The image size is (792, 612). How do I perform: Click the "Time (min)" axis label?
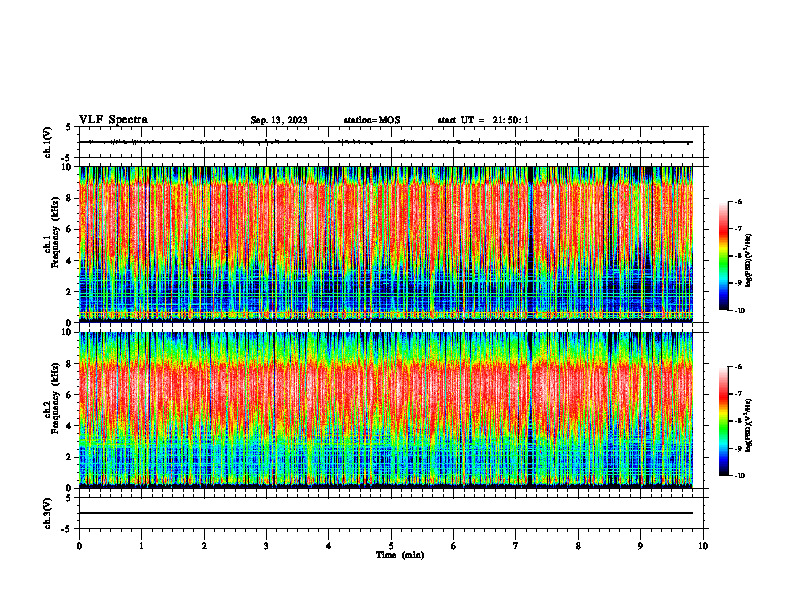coord(400,555)
